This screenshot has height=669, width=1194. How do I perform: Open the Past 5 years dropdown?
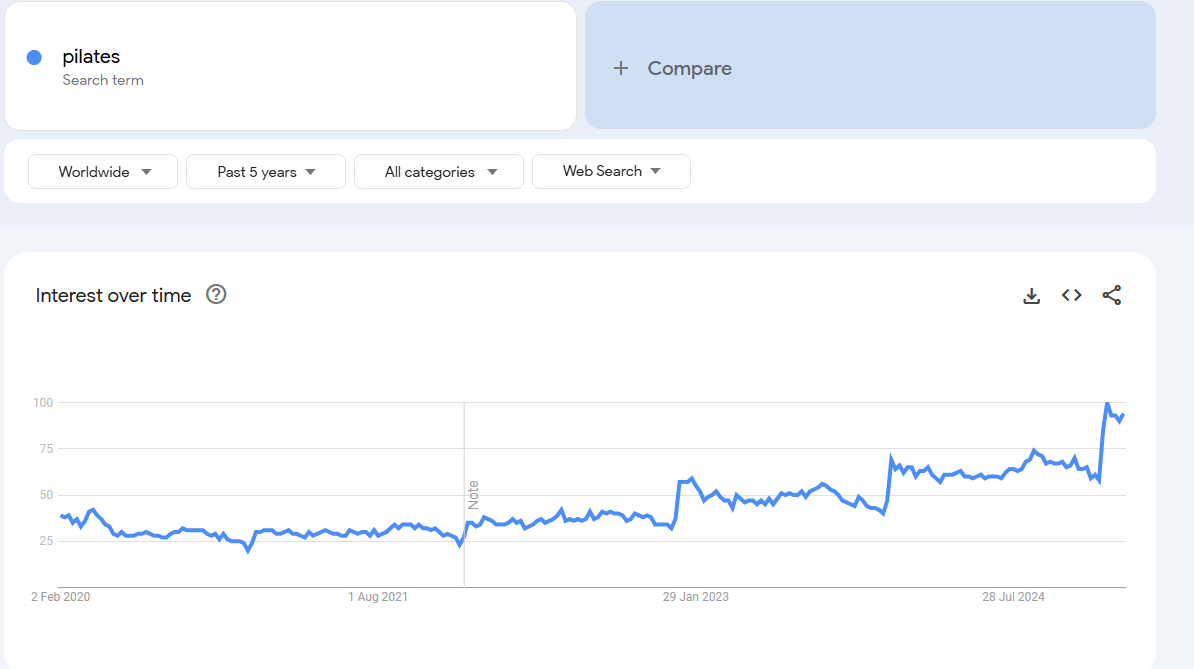pos(266,172)
